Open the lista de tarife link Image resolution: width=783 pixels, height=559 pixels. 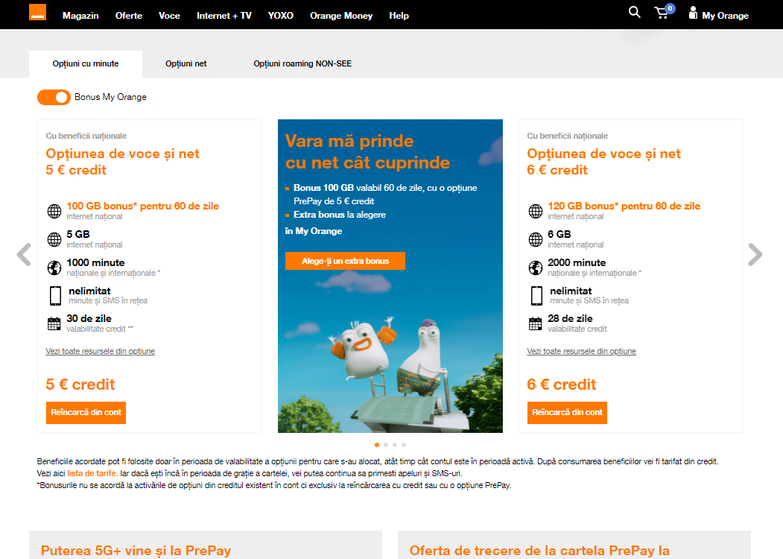click(x=85, y=473)
